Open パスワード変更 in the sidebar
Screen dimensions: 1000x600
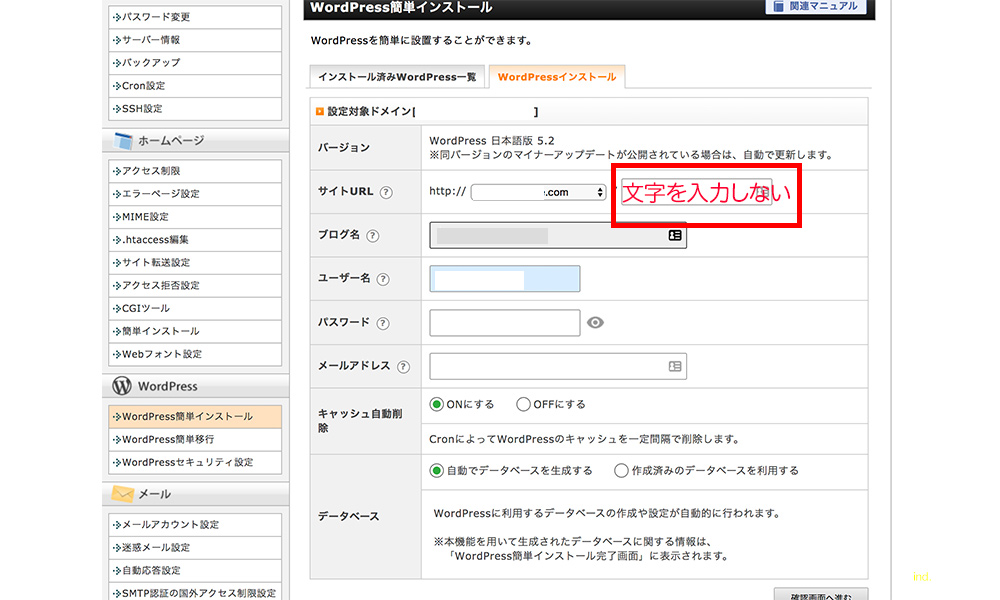195,17
